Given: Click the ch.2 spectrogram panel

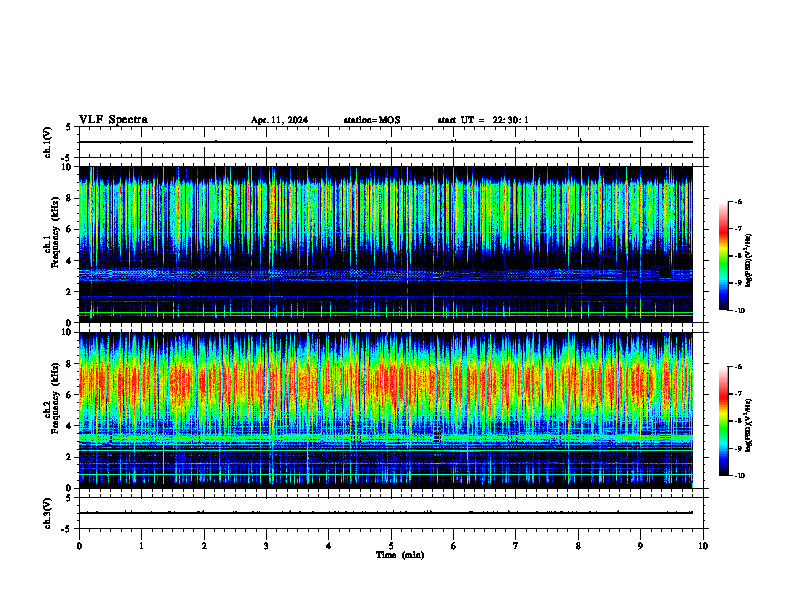Looking at the screenshot, I should 386,410.
